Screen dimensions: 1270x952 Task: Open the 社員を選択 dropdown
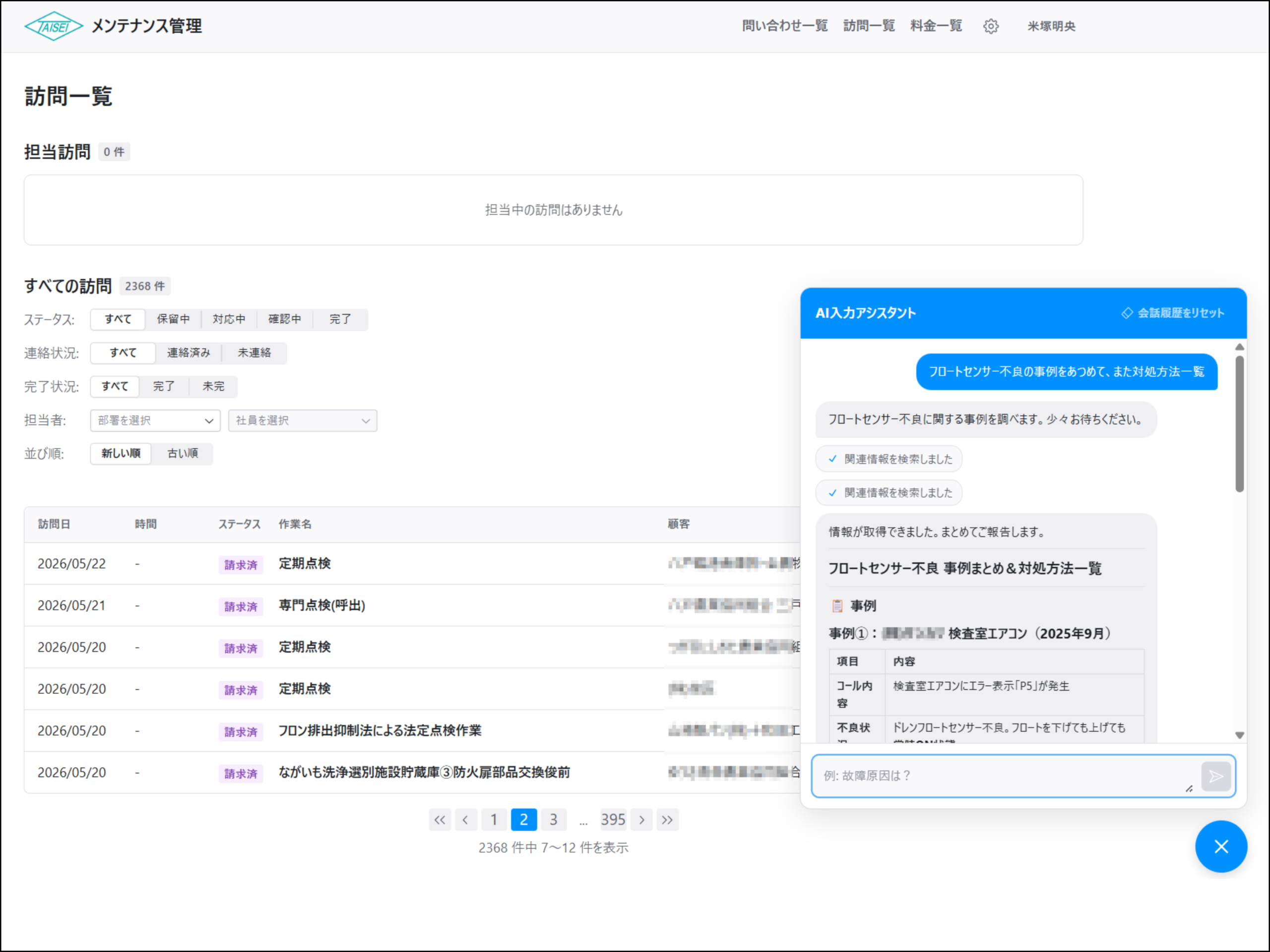point(303,420)
